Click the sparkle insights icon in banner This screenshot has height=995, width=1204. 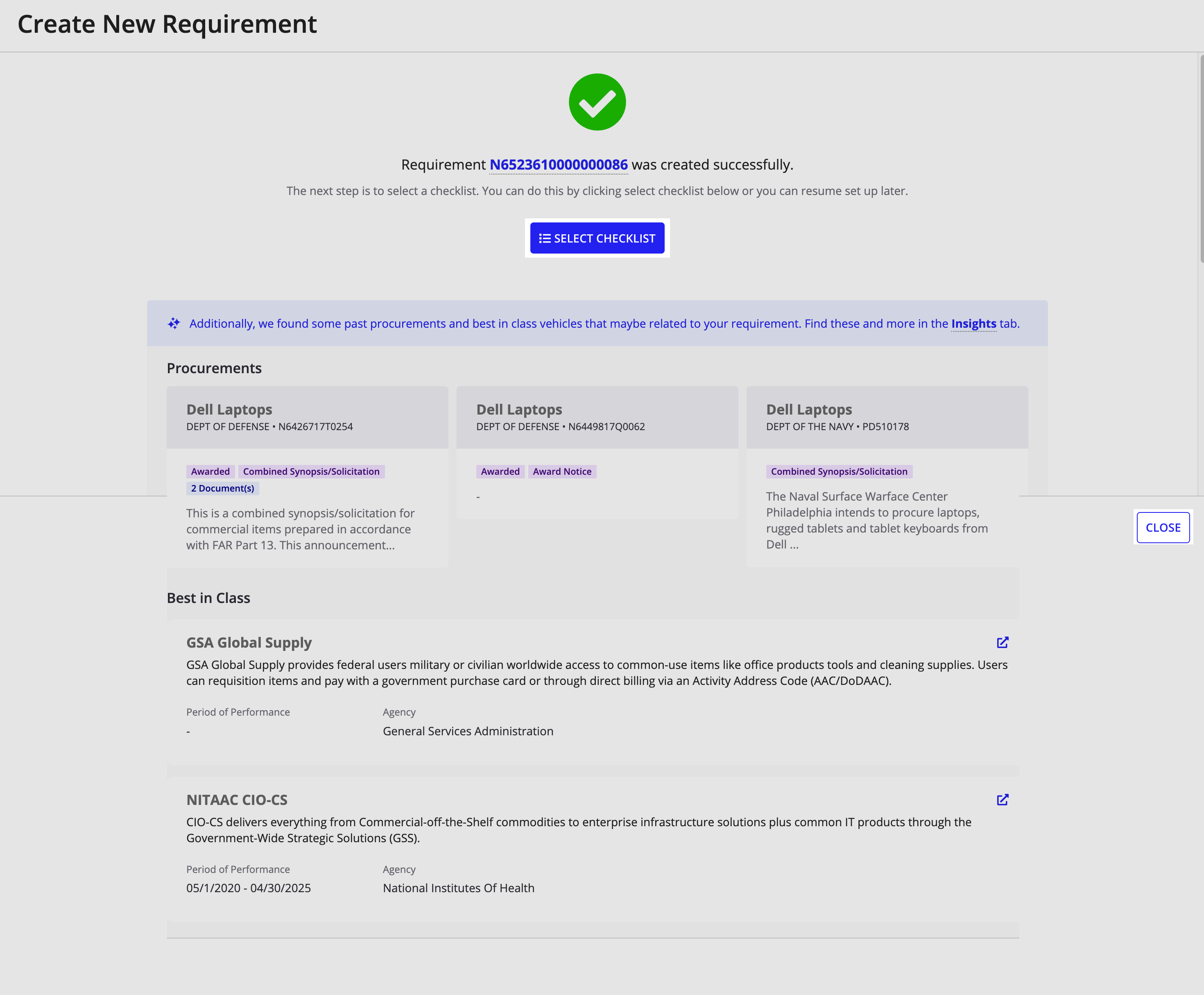(x=174, y=323)
